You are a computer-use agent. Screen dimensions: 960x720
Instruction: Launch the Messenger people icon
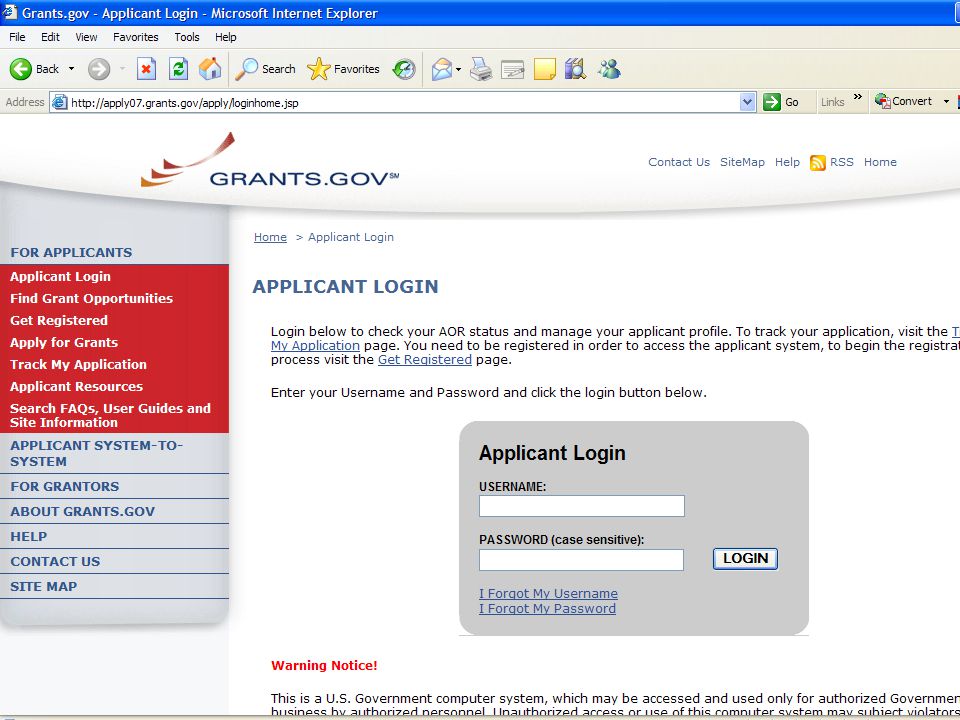point(609,69)
